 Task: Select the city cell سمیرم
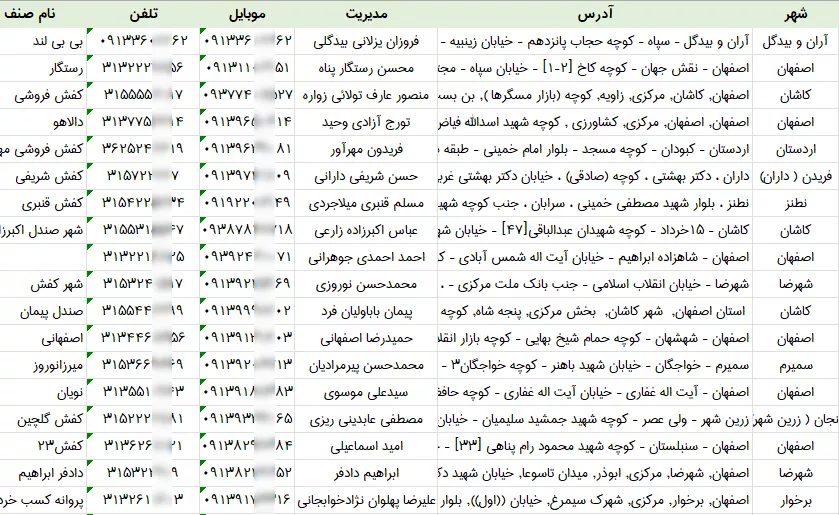point(796,365)
